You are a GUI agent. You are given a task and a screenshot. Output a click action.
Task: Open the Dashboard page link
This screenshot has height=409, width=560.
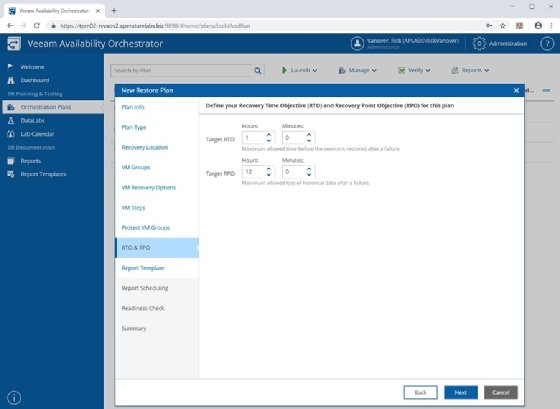coord(35,80)
